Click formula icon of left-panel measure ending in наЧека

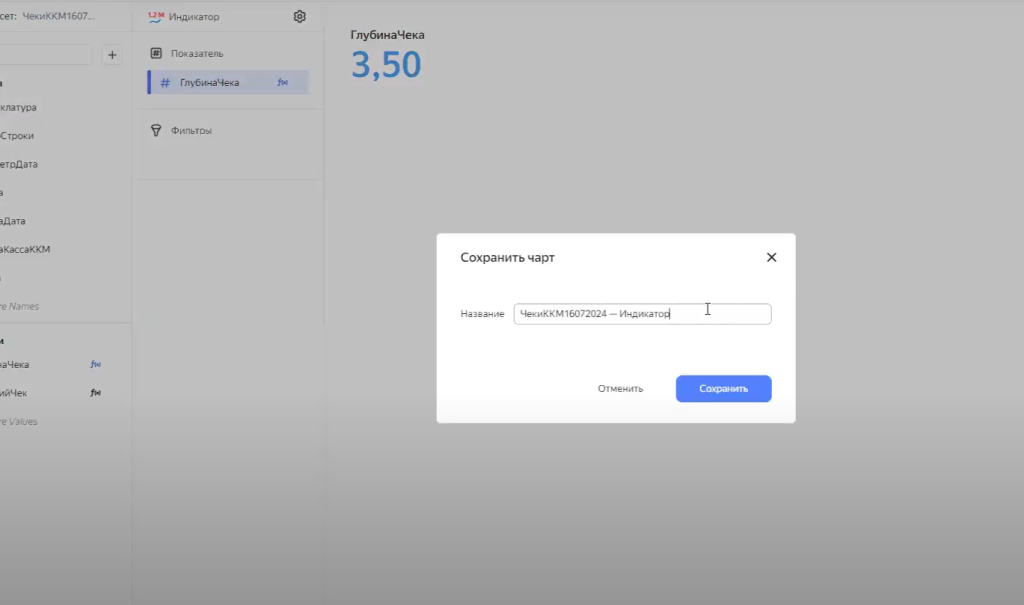click(x=96, y=365)
